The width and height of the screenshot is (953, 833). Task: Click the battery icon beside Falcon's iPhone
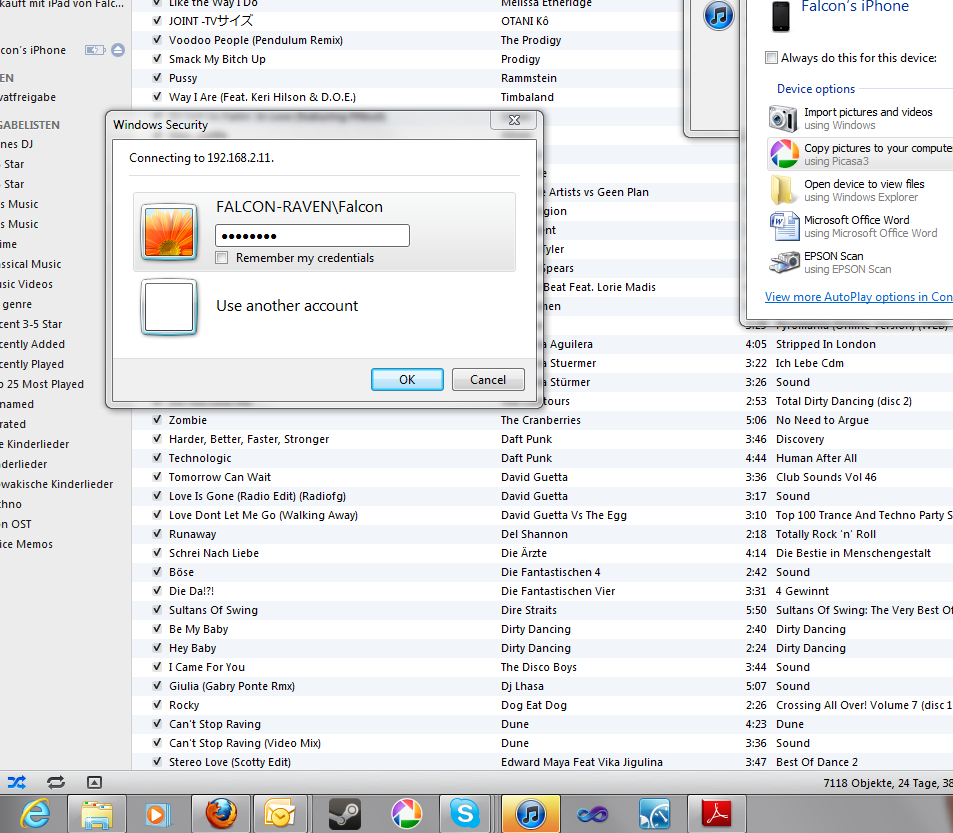click(95, 50)
